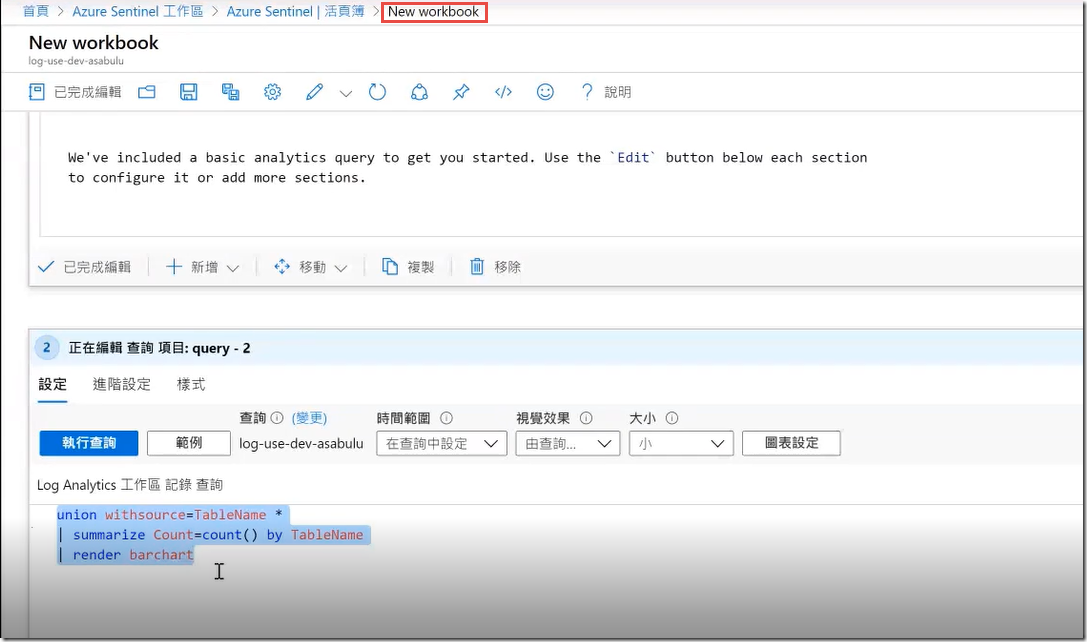Click the 範例 samples button
1087x642 pixels.
point(189,443)
